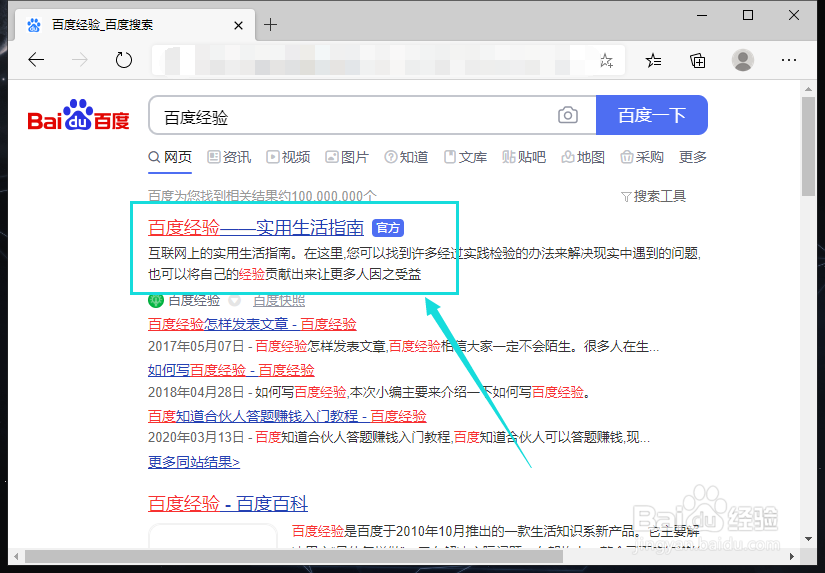The height and width of the screenshot is (573, 825).
Task: Switch to the 采购 tab
Action: pyautogui.click(x=642, y=157)
